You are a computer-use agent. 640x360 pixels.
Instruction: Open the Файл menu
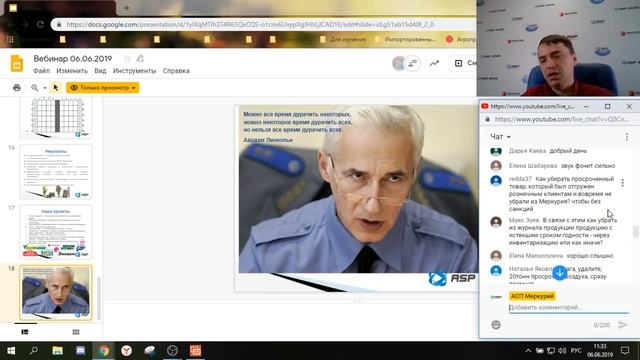41,71
